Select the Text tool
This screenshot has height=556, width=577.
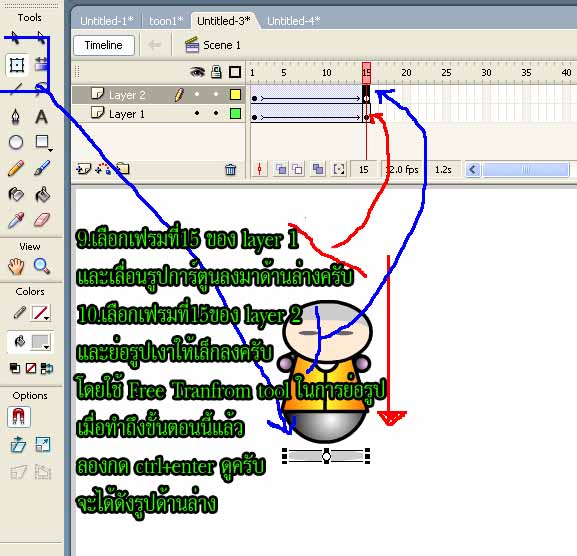pos(41,117)
